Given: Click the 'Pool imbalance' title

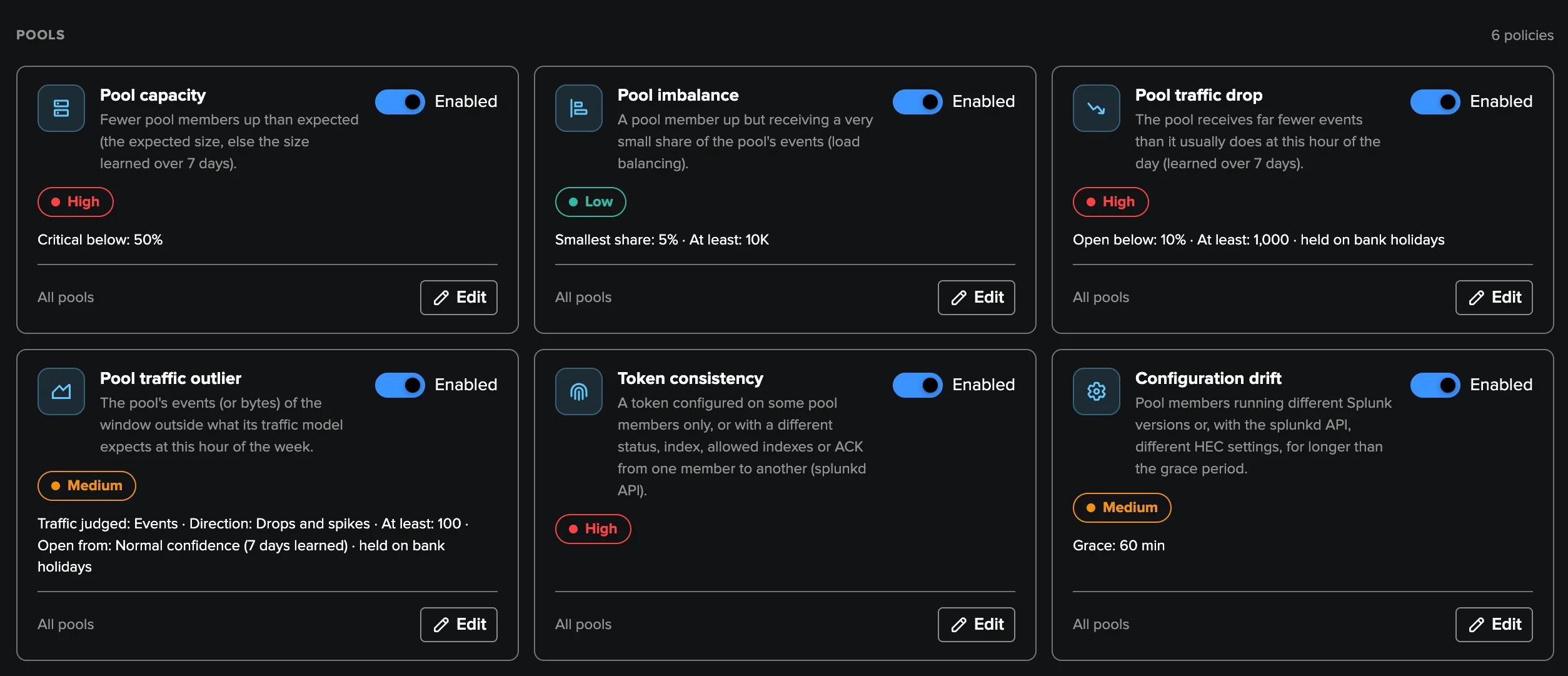Looking at the screenshot, I should (678, 95).
